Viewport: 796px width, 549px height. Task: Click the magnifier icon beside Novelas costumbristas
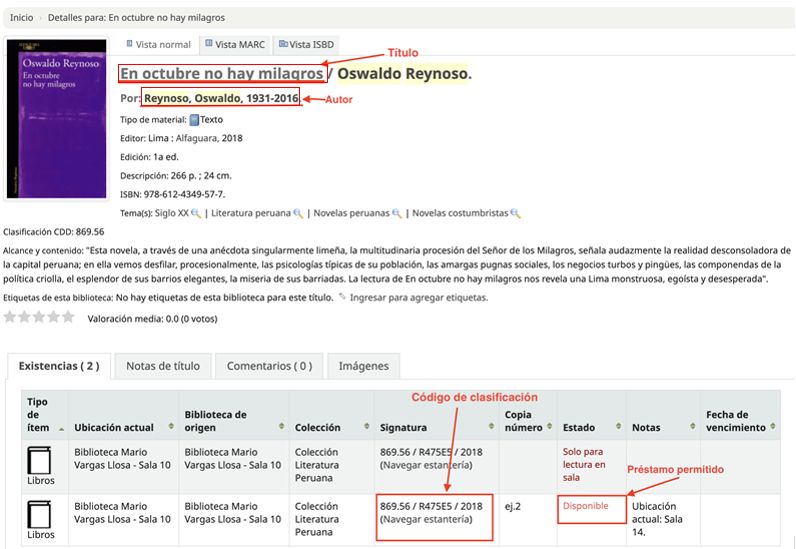pyautogui.click(x=515, y=213)
